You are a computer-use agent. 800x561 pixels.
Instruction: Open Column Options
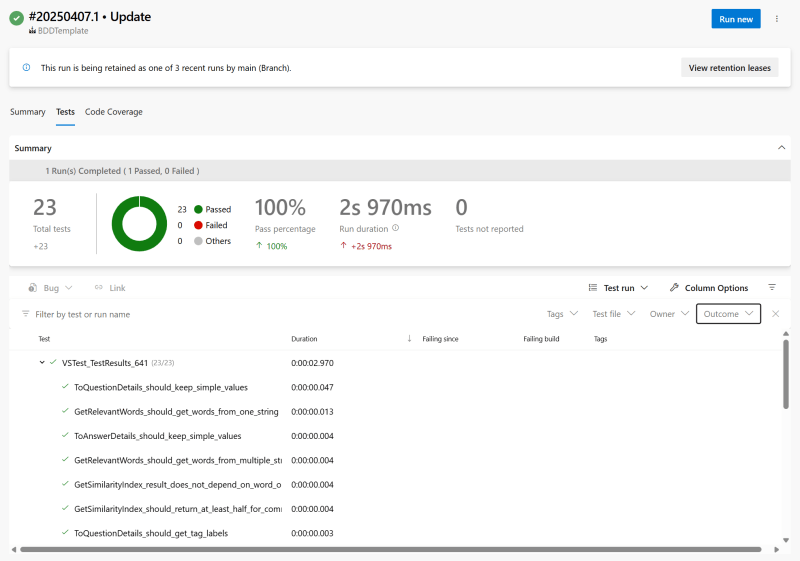tap(709, 288)
